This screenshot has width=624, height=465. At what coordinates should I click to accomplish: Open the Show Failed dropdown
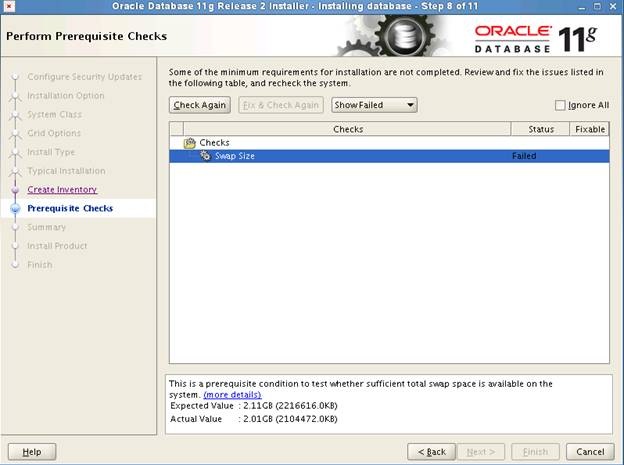coord(374,105)
